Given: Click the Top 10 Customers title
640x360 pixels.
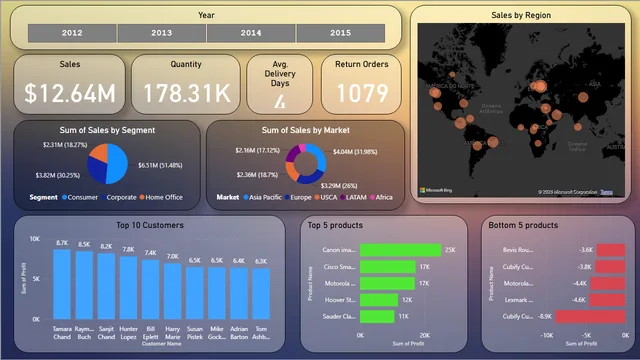Looking at the screenshot, I should [x=150, y=225].
